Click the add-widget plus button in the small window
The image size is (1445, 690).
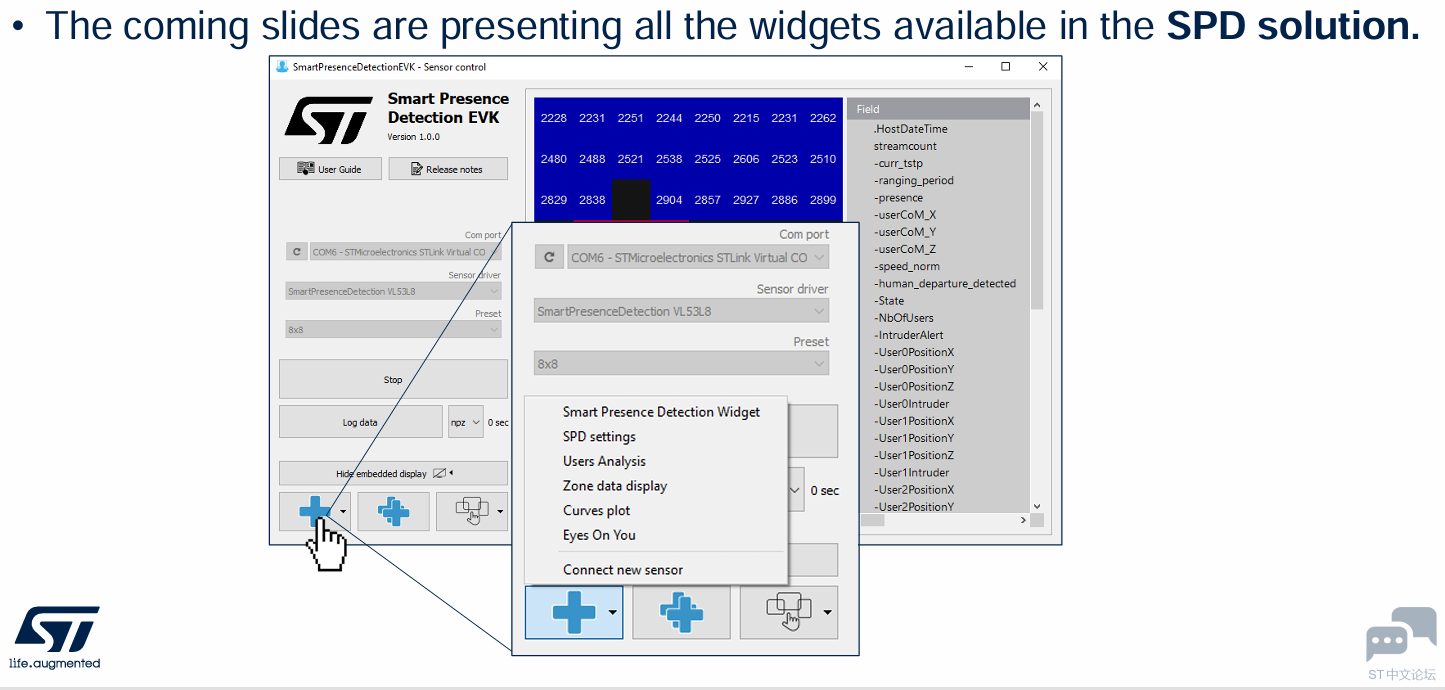pyautogui.click(x=315, y=511)
